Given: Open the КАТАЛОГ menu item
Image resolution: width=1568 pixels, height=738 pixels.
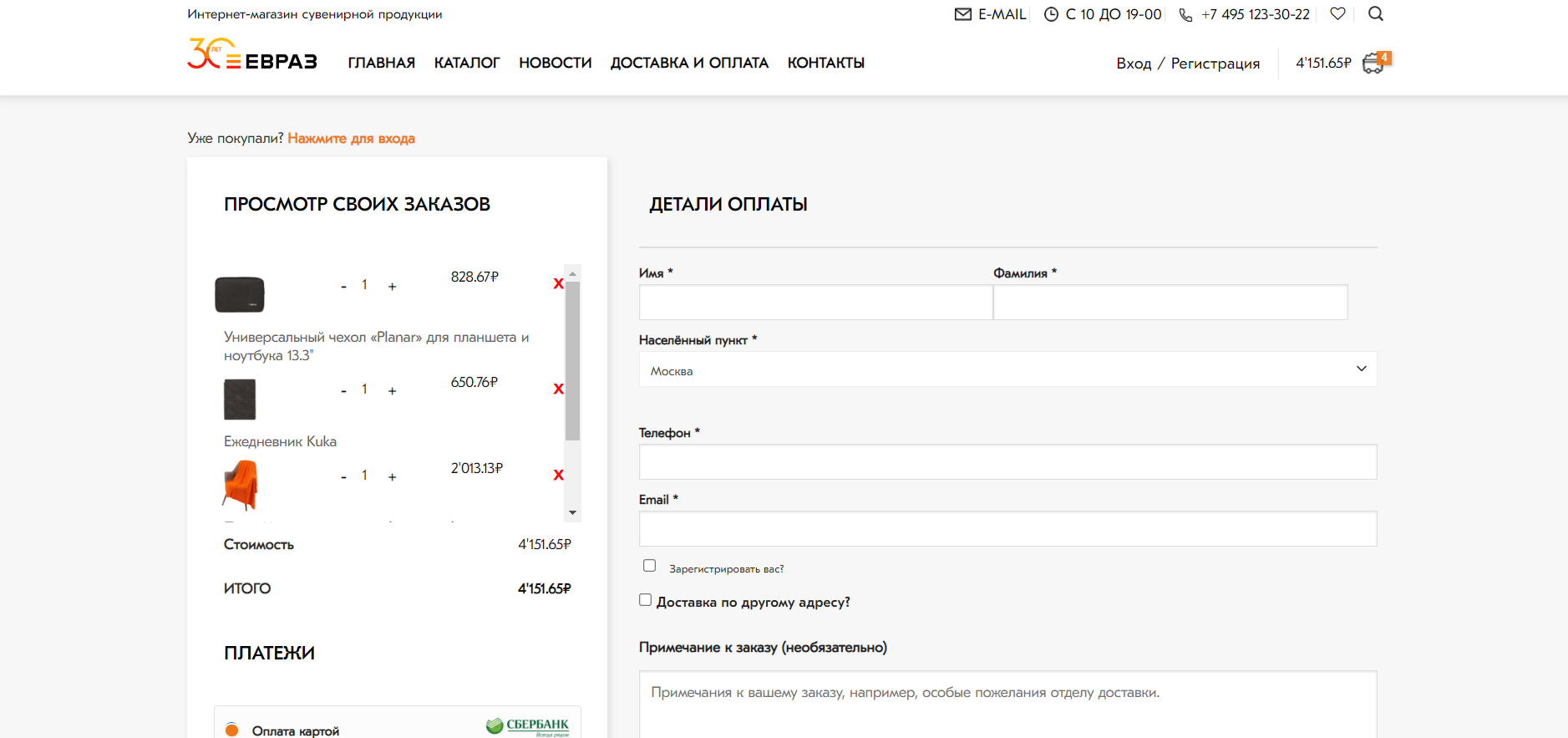Looking at the screenshot, I should tap(467, 64).
